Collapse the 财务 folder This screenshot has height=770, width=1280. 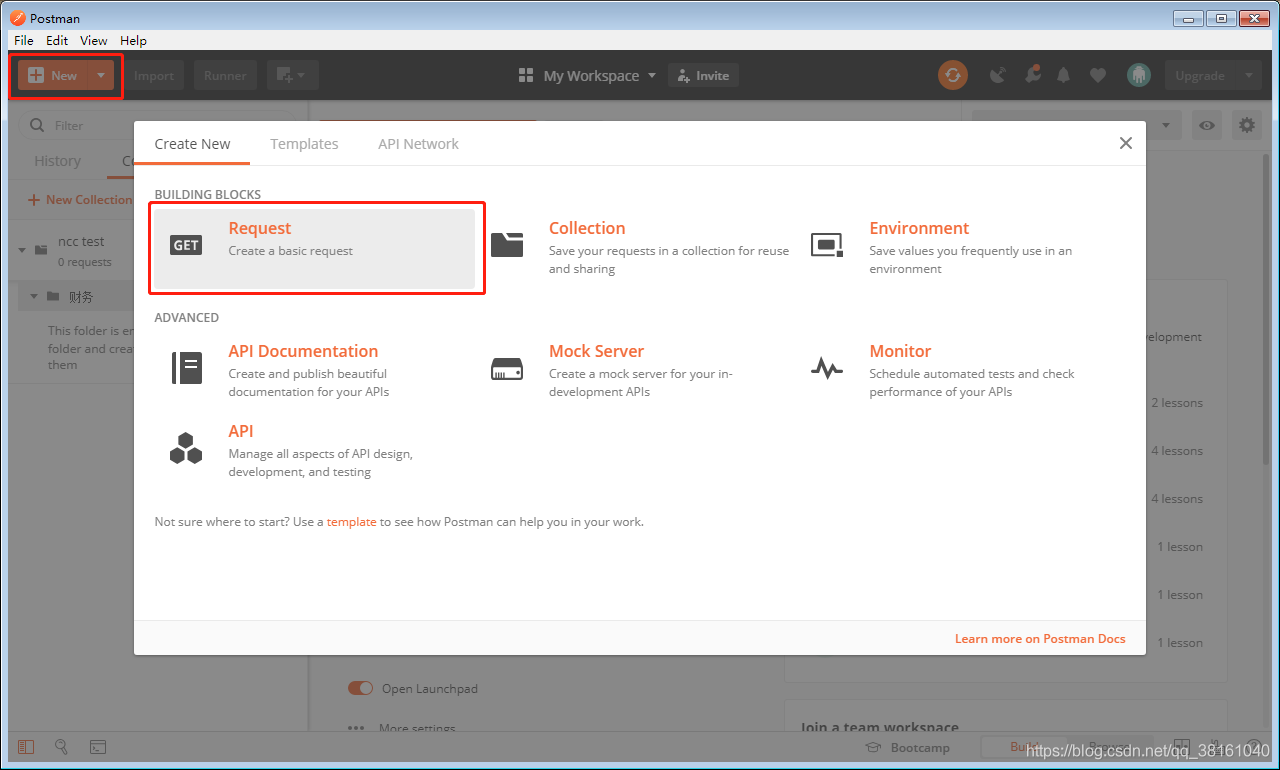(x=34, y=296)
